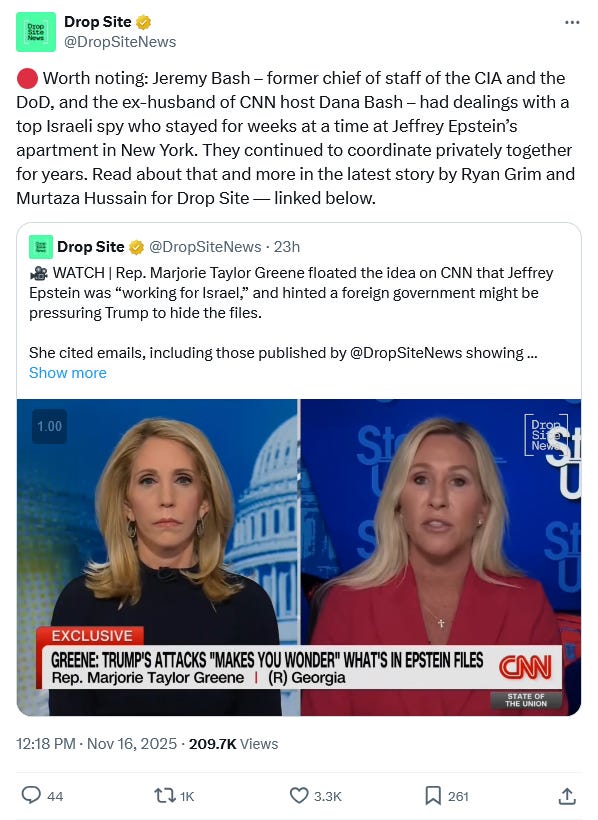The image size is (598, 820).
Task: Open the @DropSiteNews handle in header
Action: pyautogui.click(x=120, y=42)
